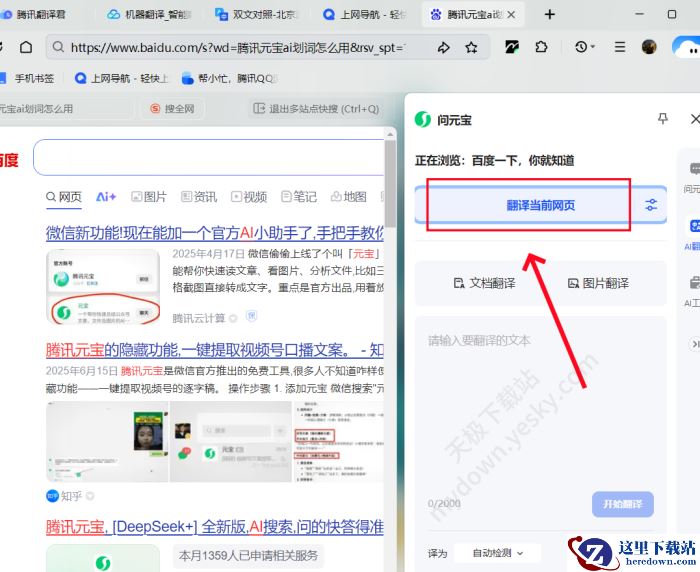Screen dimensions: 700x572
Task: Click 退出多站点快搜 button
Action: [316, 109]
